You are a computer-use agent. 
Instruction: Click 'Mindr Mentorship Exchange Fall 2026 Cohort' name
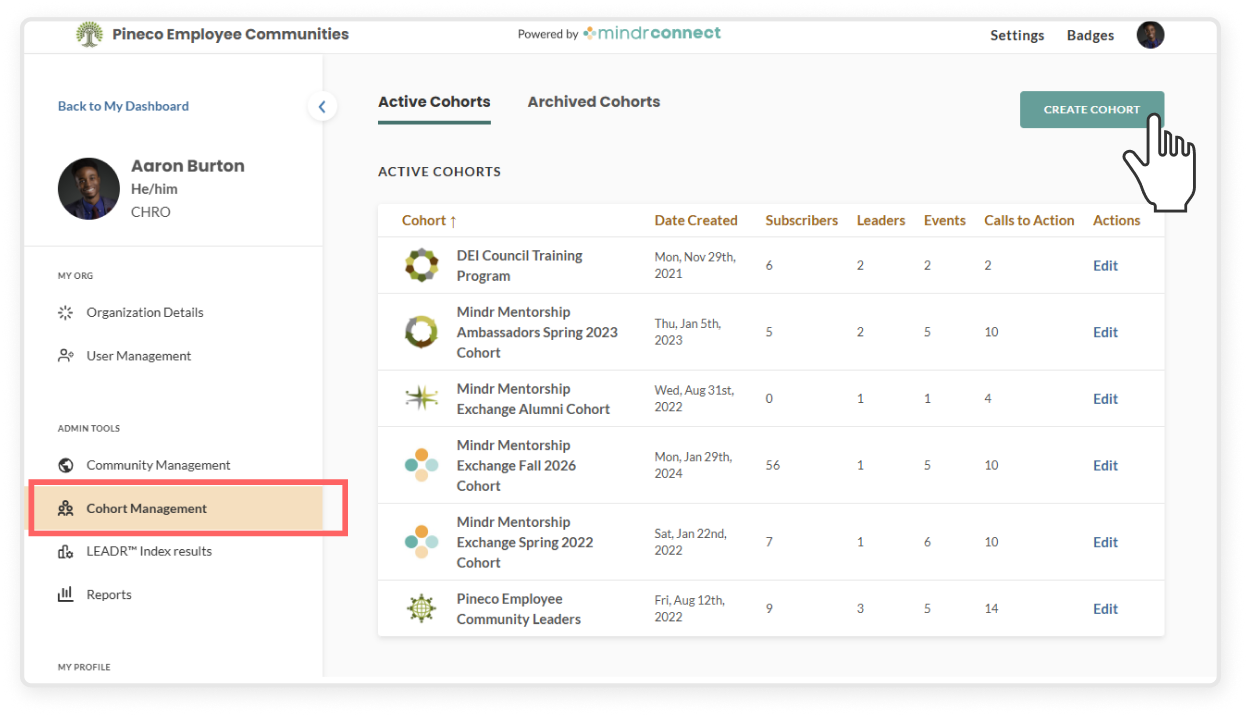(x=516, y=465)
